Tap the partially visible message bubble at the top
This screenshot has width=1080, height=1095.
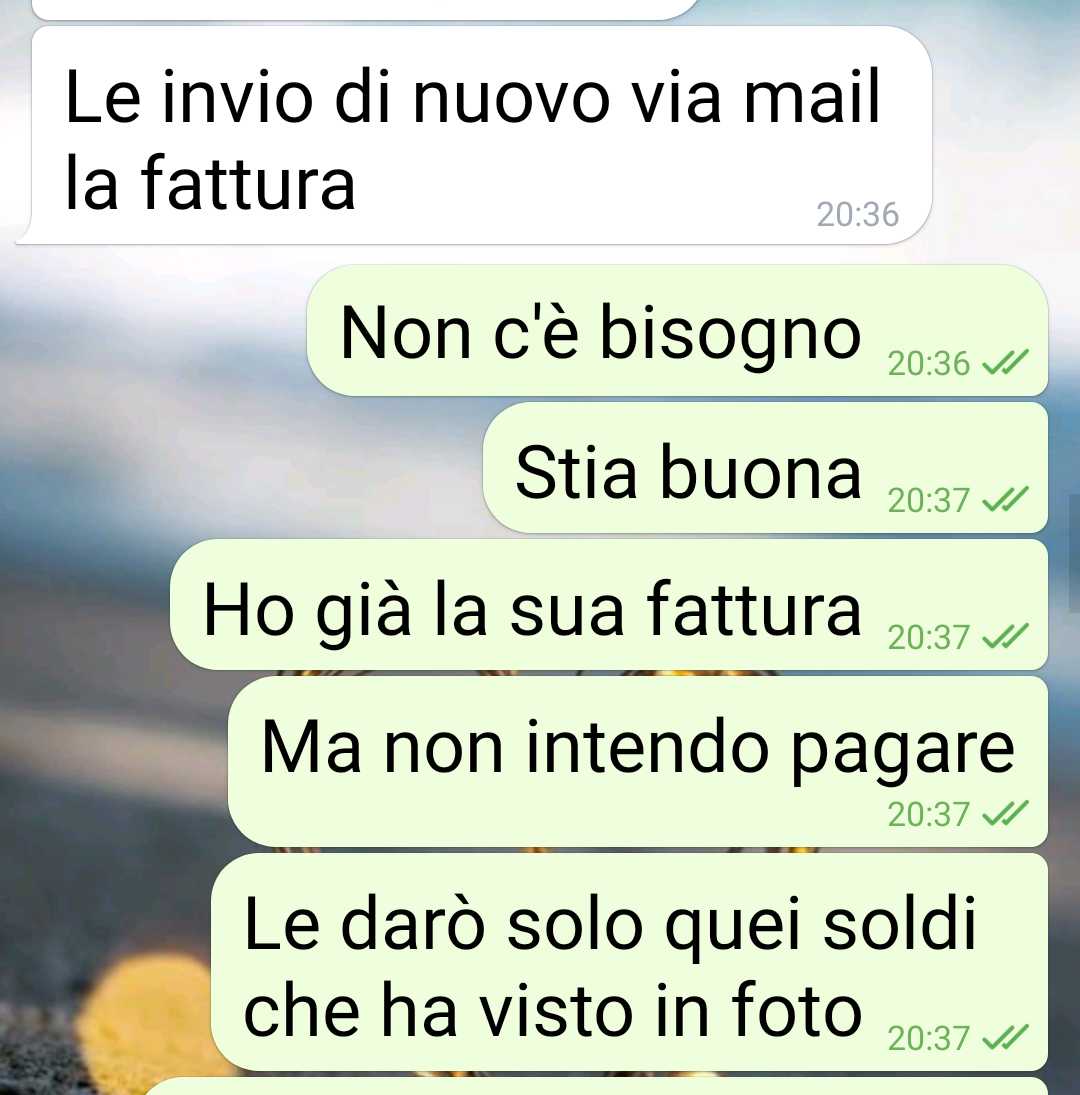coord(363,9)
